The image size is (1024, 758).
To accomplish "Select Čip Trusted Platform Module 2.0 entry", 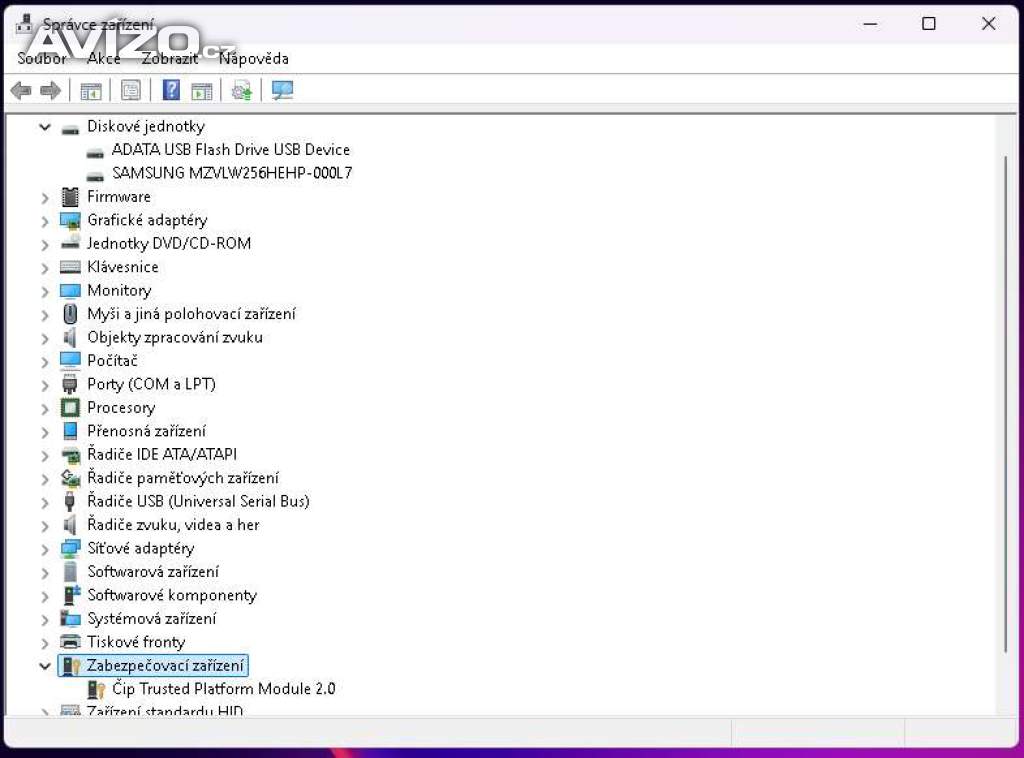I will (x=223, y=689).
